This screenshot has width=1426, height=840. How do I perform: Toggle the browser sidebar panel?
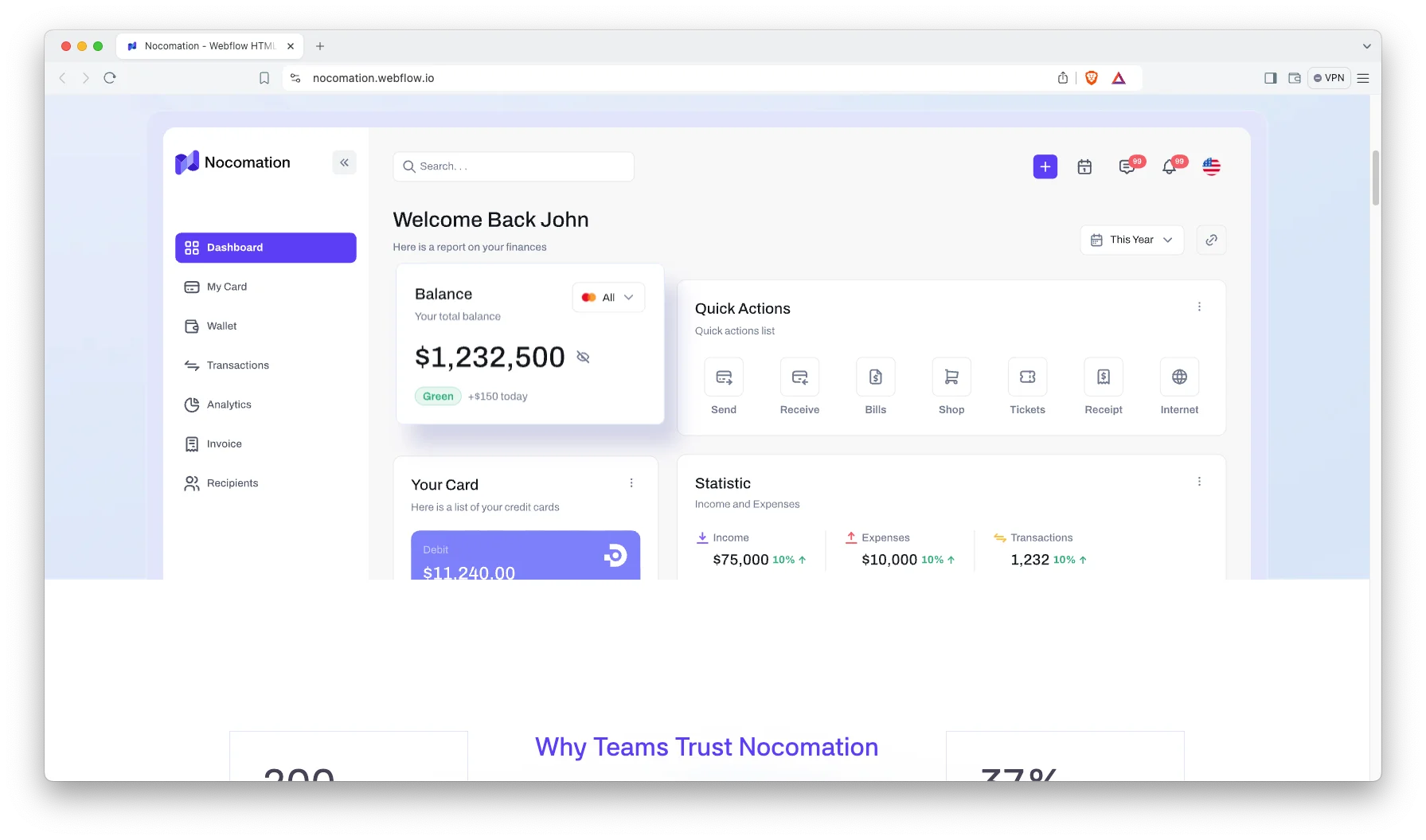click(1270, 78)
